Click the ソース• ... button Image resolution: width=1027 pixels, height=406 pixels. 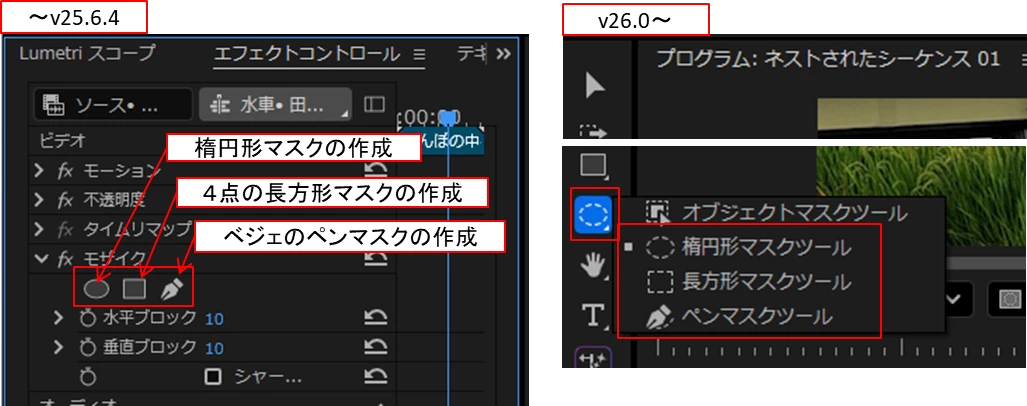point(113,105)
